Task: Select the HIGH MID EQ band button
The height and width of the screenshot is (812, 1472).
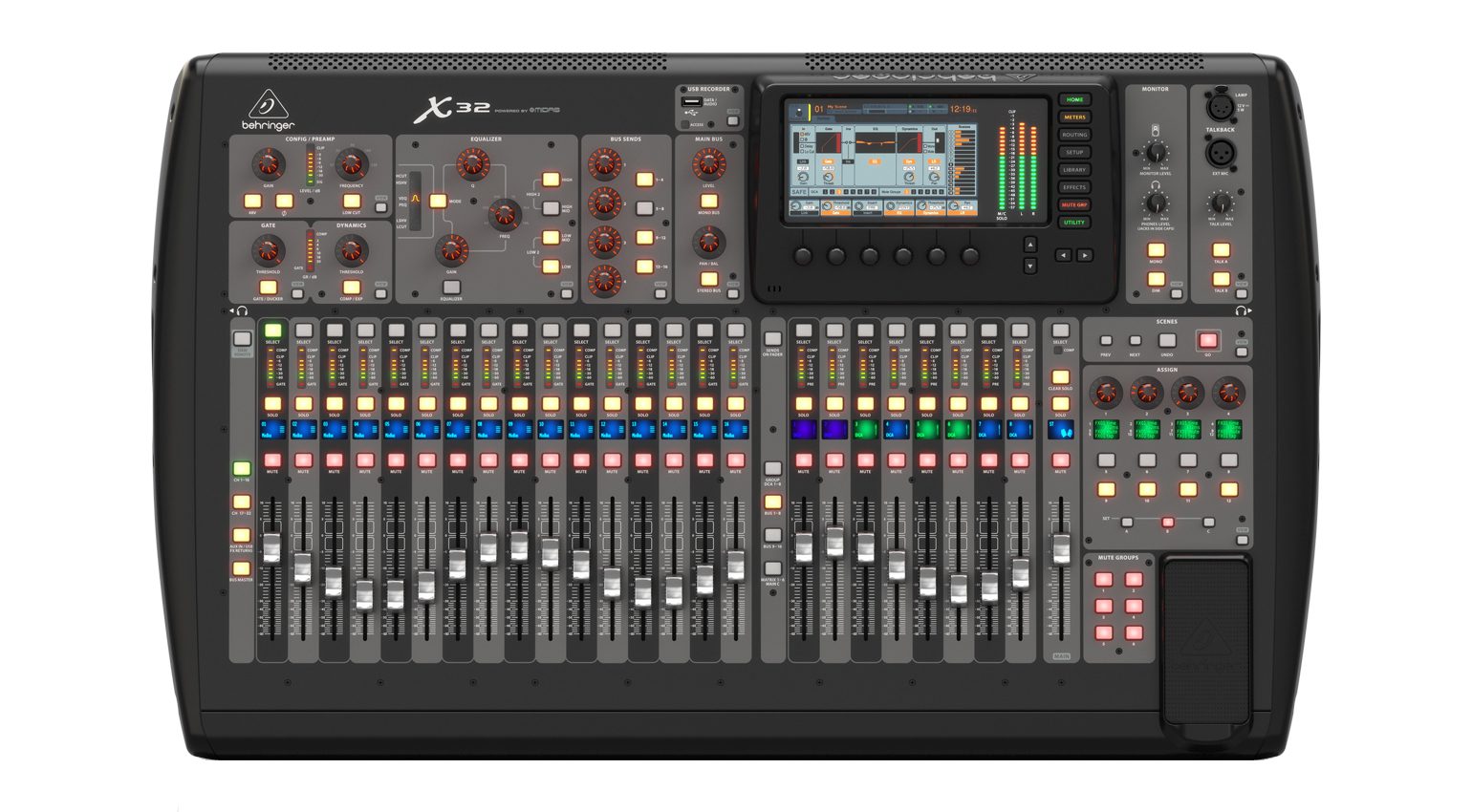Action: pyautogui.click(x=552, y=208)
